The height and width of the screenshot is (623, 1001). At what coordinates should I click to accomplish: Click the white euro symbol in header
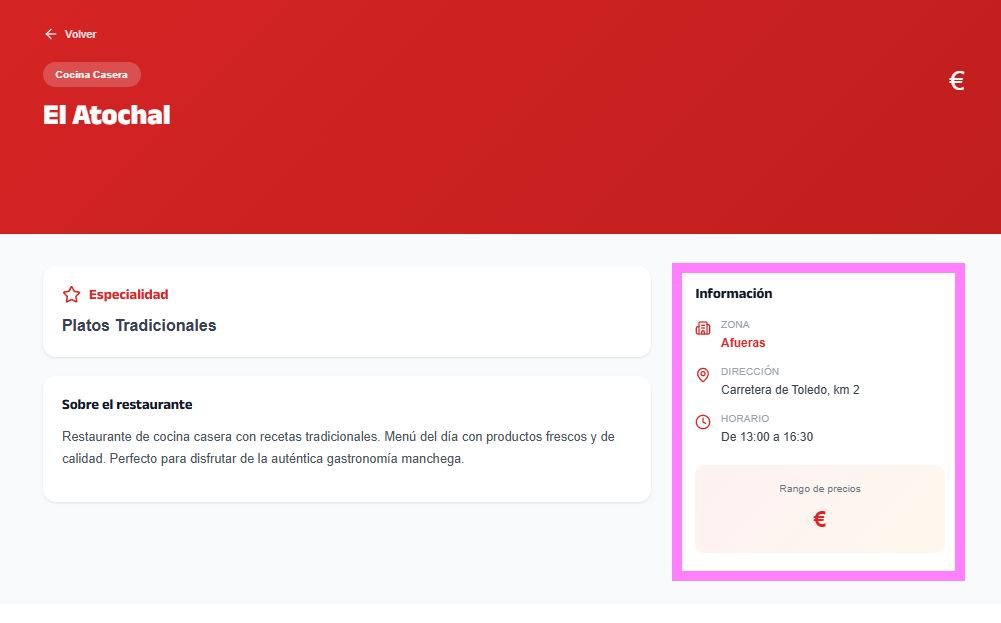click(956, 81)
